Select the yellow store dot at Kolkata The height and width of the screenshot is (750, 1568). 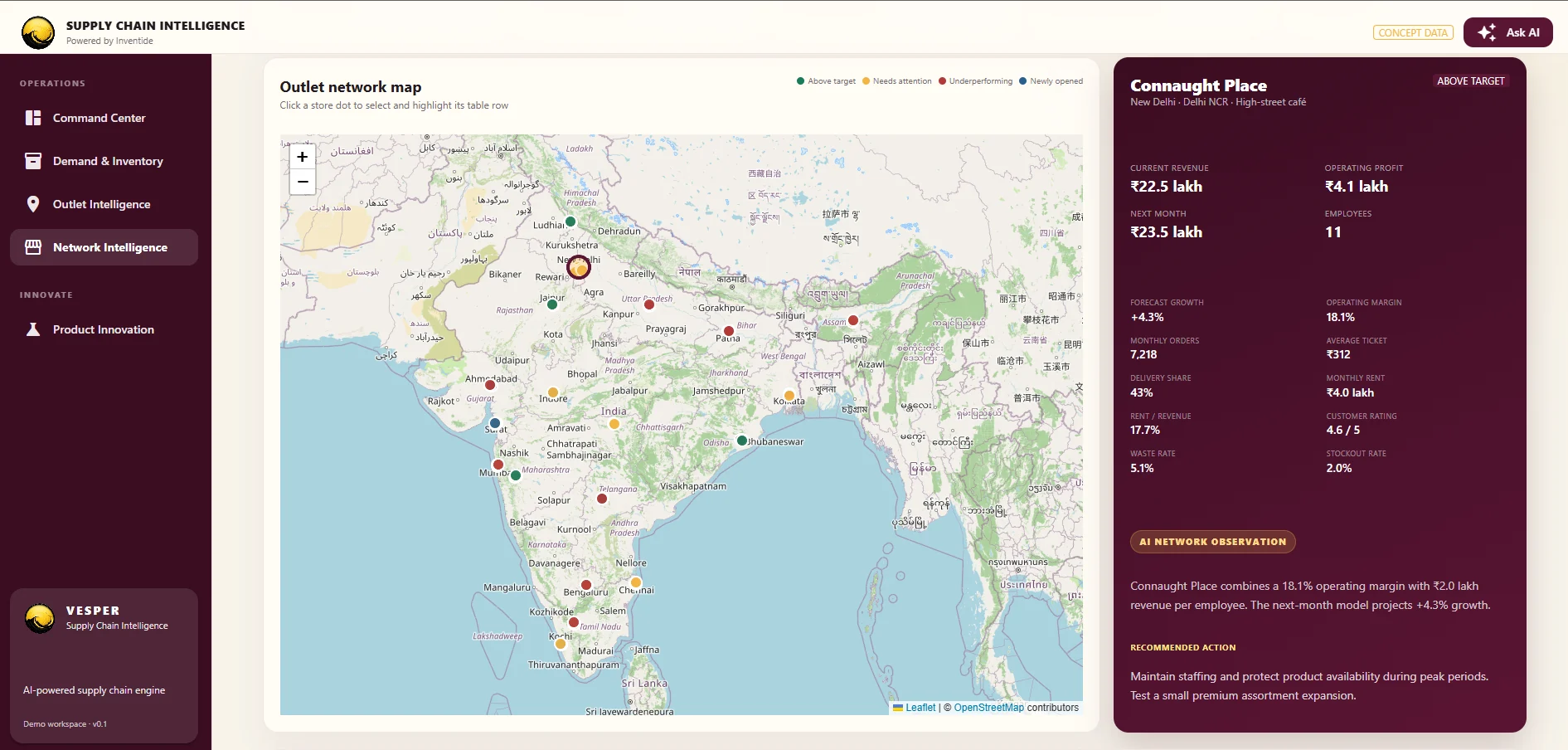coord(789,396)
